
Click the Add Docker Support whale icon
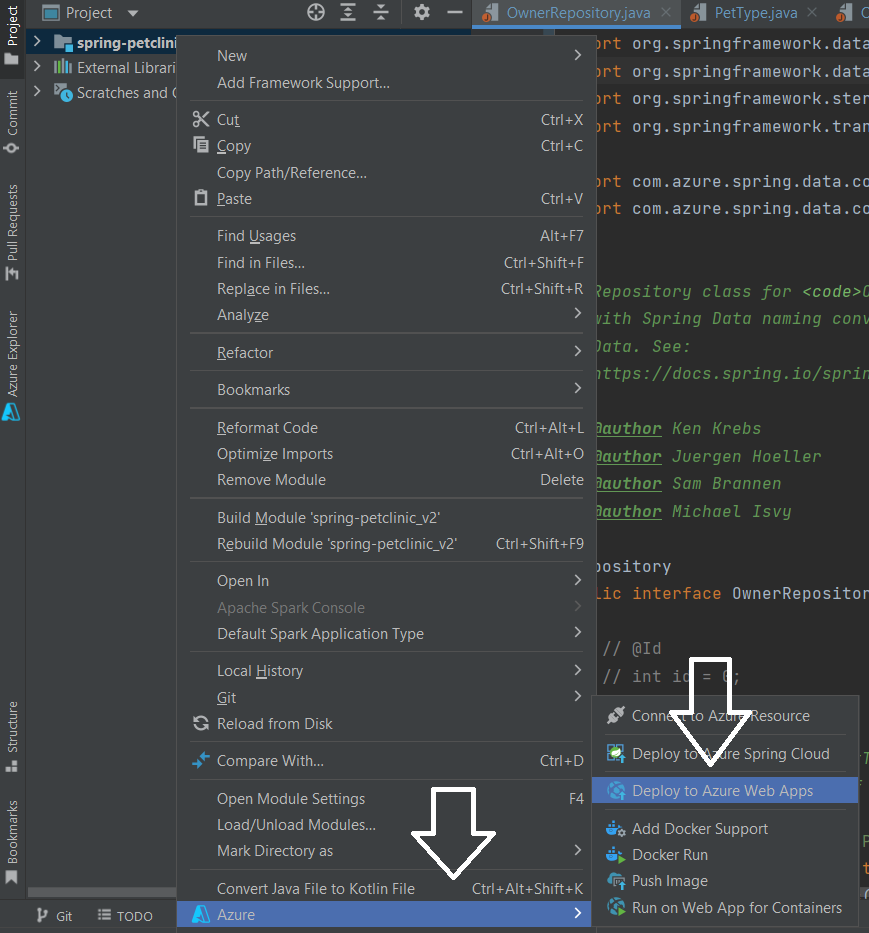(615, 828)
